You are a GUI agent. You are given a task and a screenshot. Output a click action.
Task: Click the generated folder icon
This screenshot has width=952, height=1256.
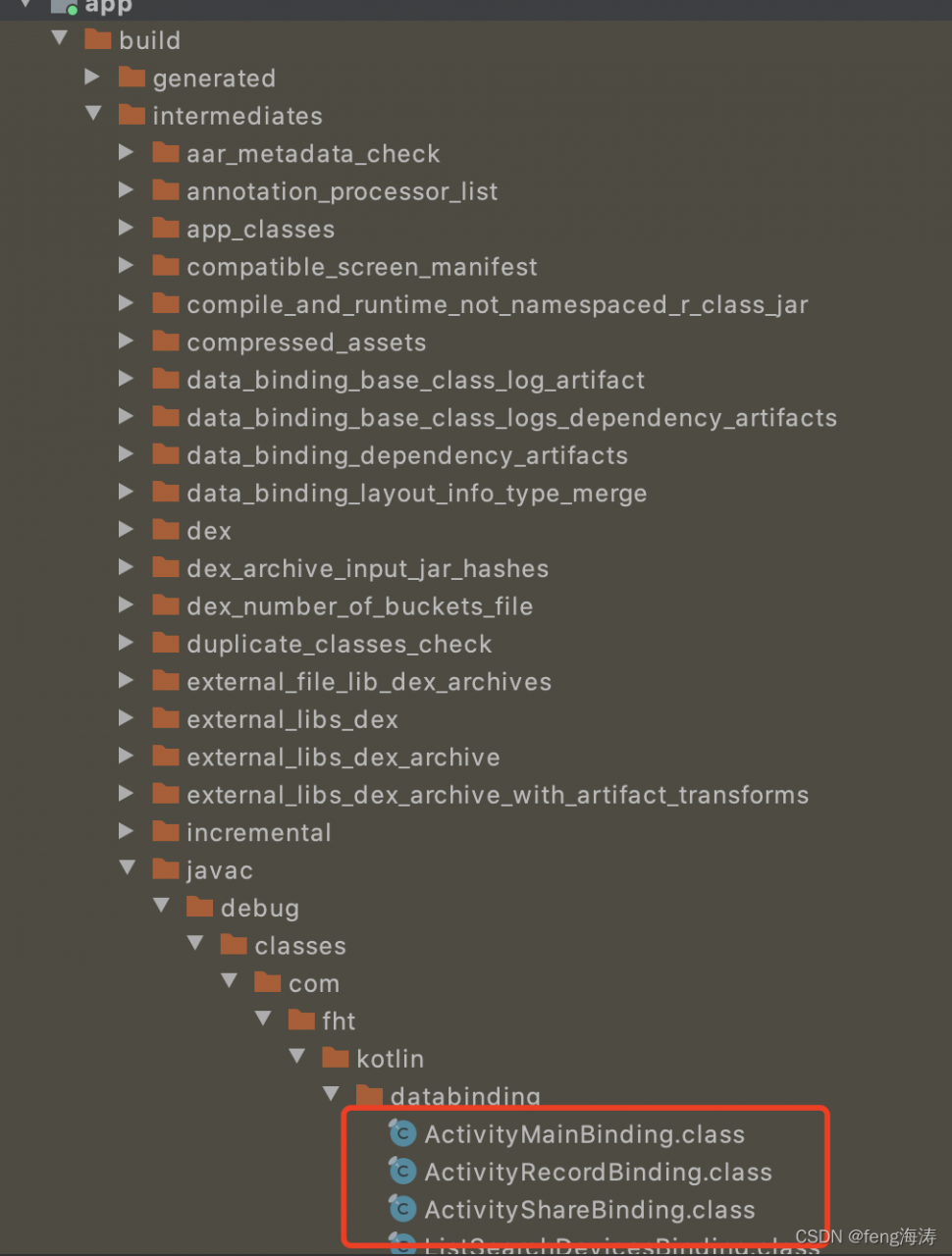132,78
